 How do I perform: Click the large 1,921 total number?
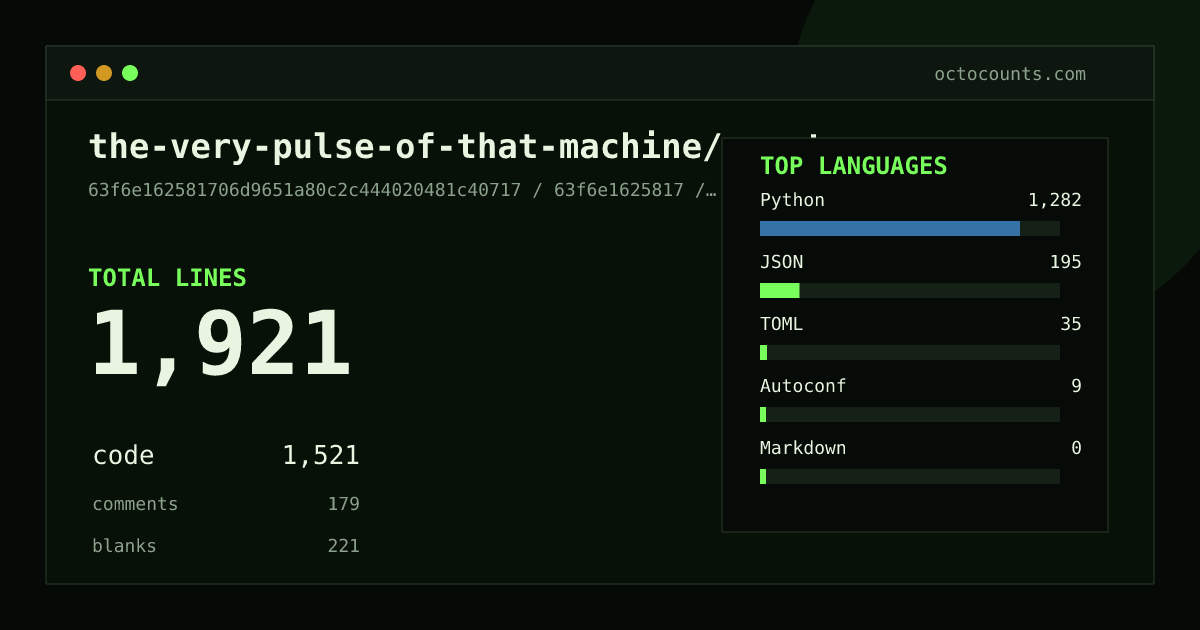tap(221, 346)
